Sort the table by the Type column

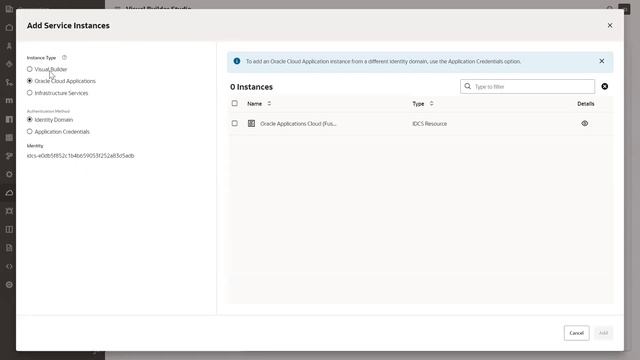431,104
